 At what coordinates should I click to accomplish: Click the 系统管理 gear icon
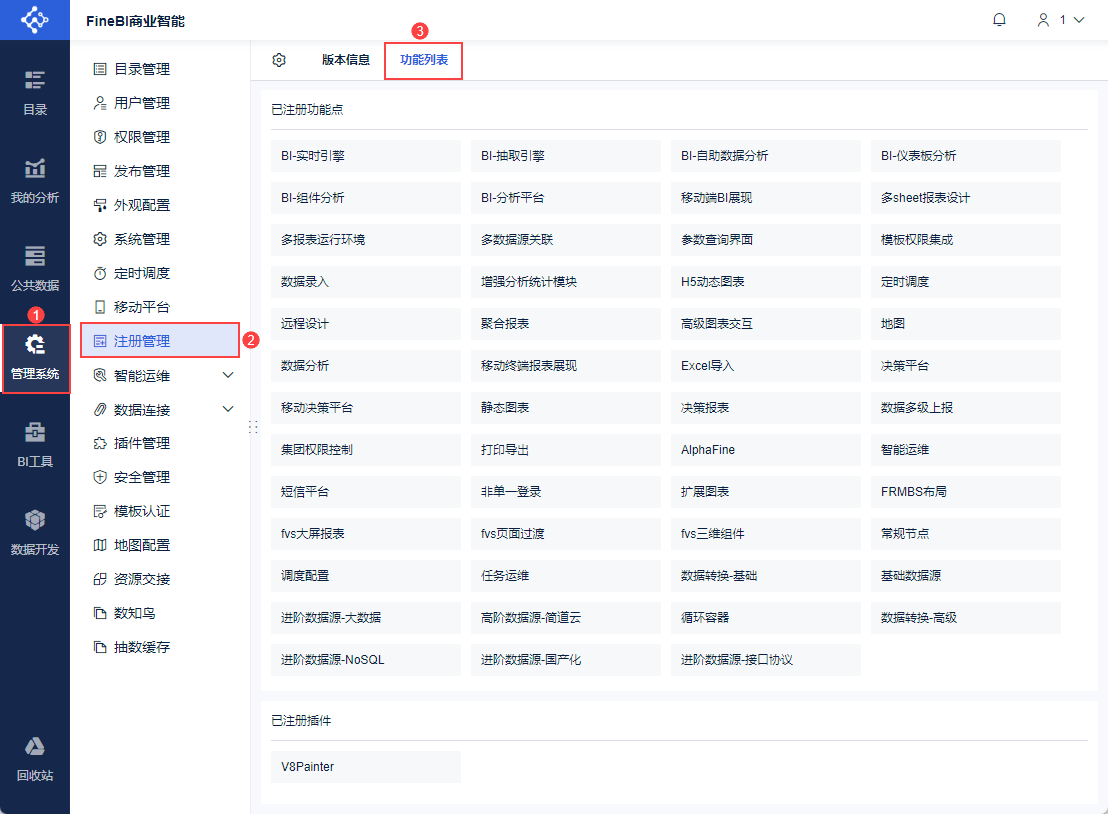click(x=100, y=239)
